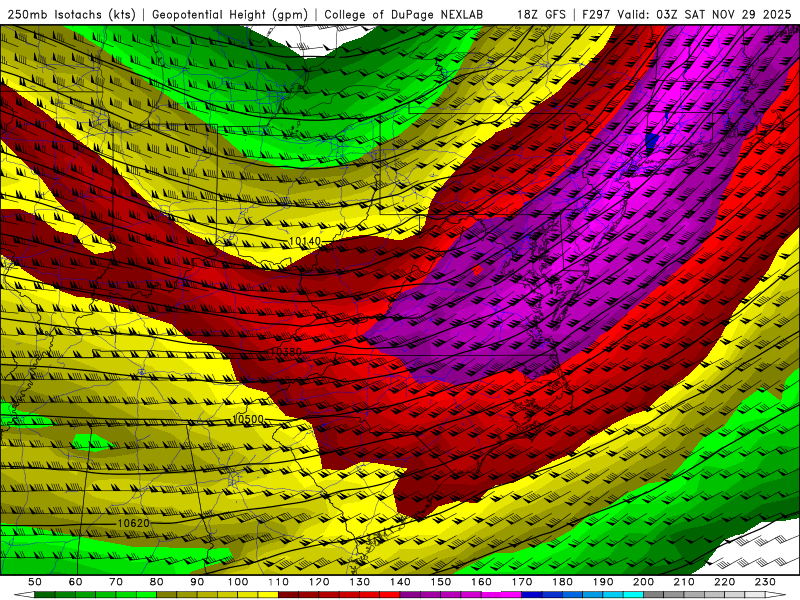The width and height of the screenshot is (800, 600).
Task: Click the 210 value on the legend
Action: tap(684, 582)
